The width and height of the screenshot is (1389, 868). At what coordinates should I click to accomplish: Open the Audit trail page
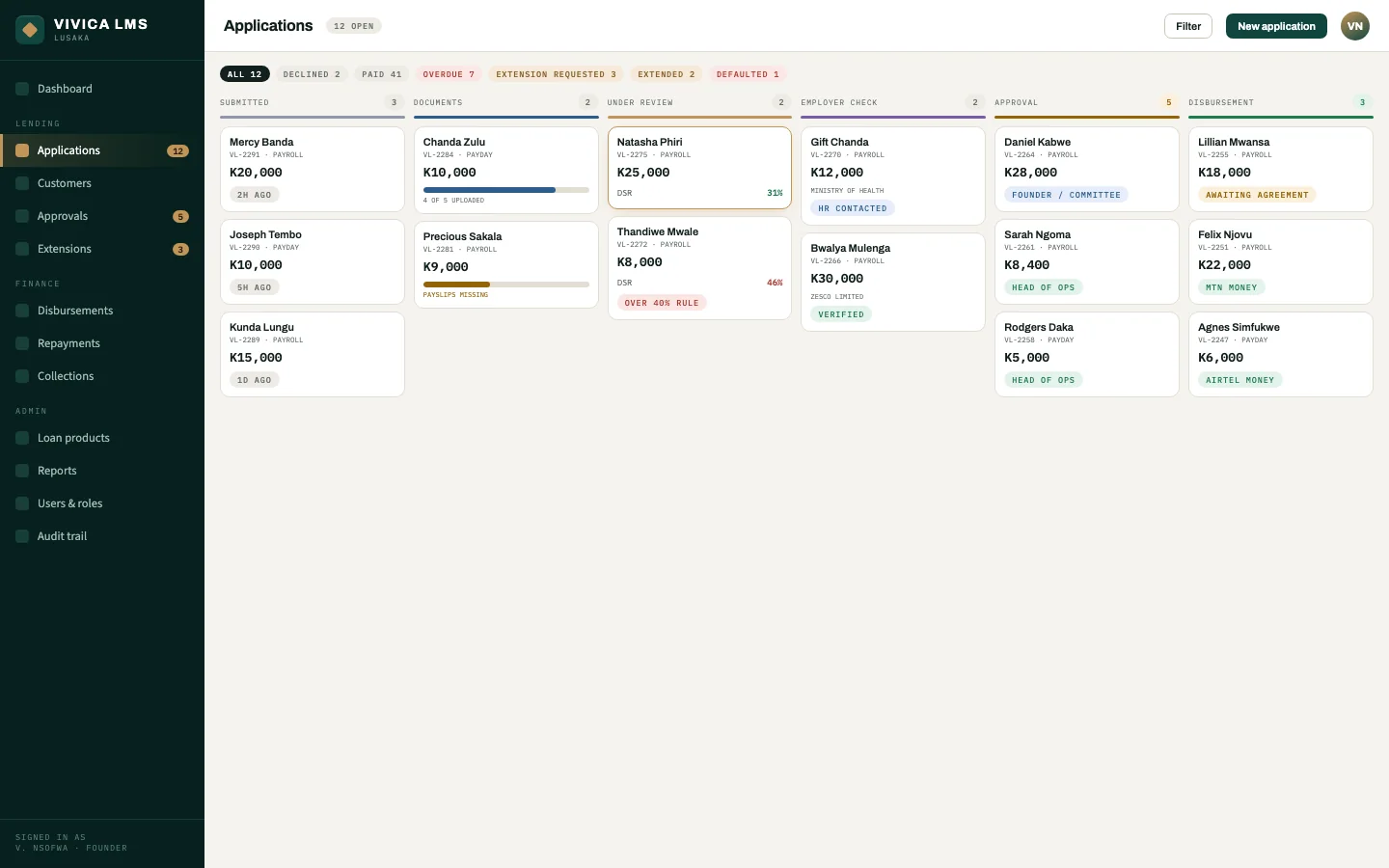click(x=102, y=536)
